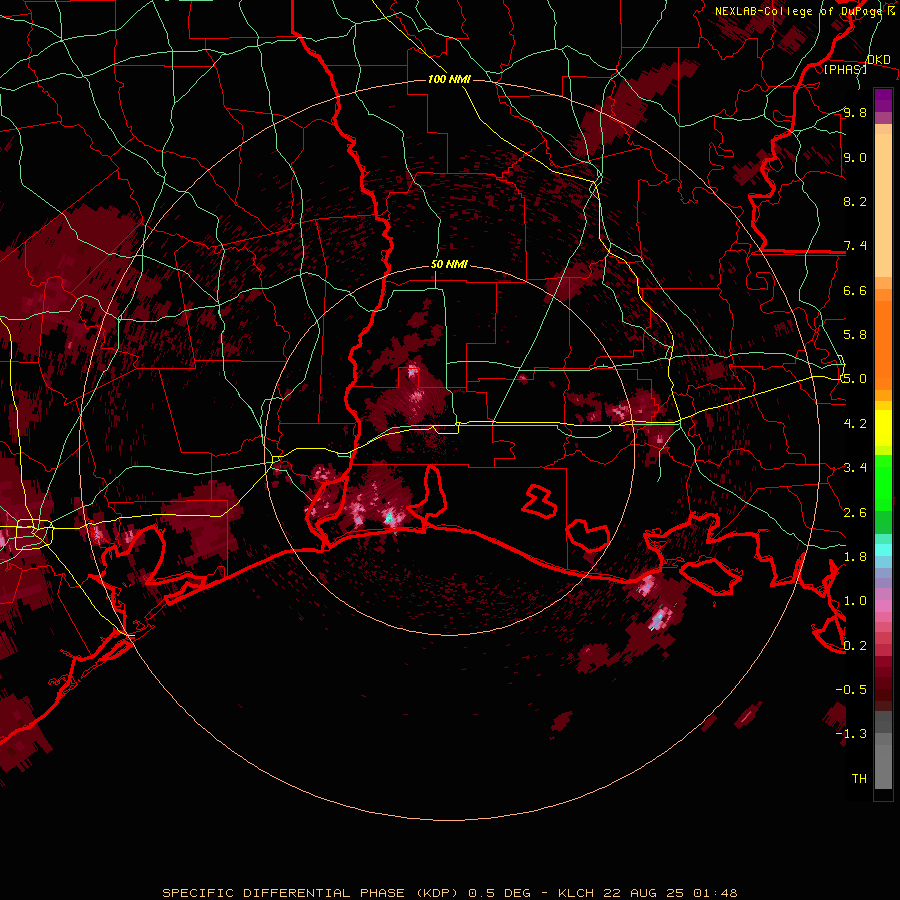
Task: Click the 1.8 value on the color scale
Action: 855,557
